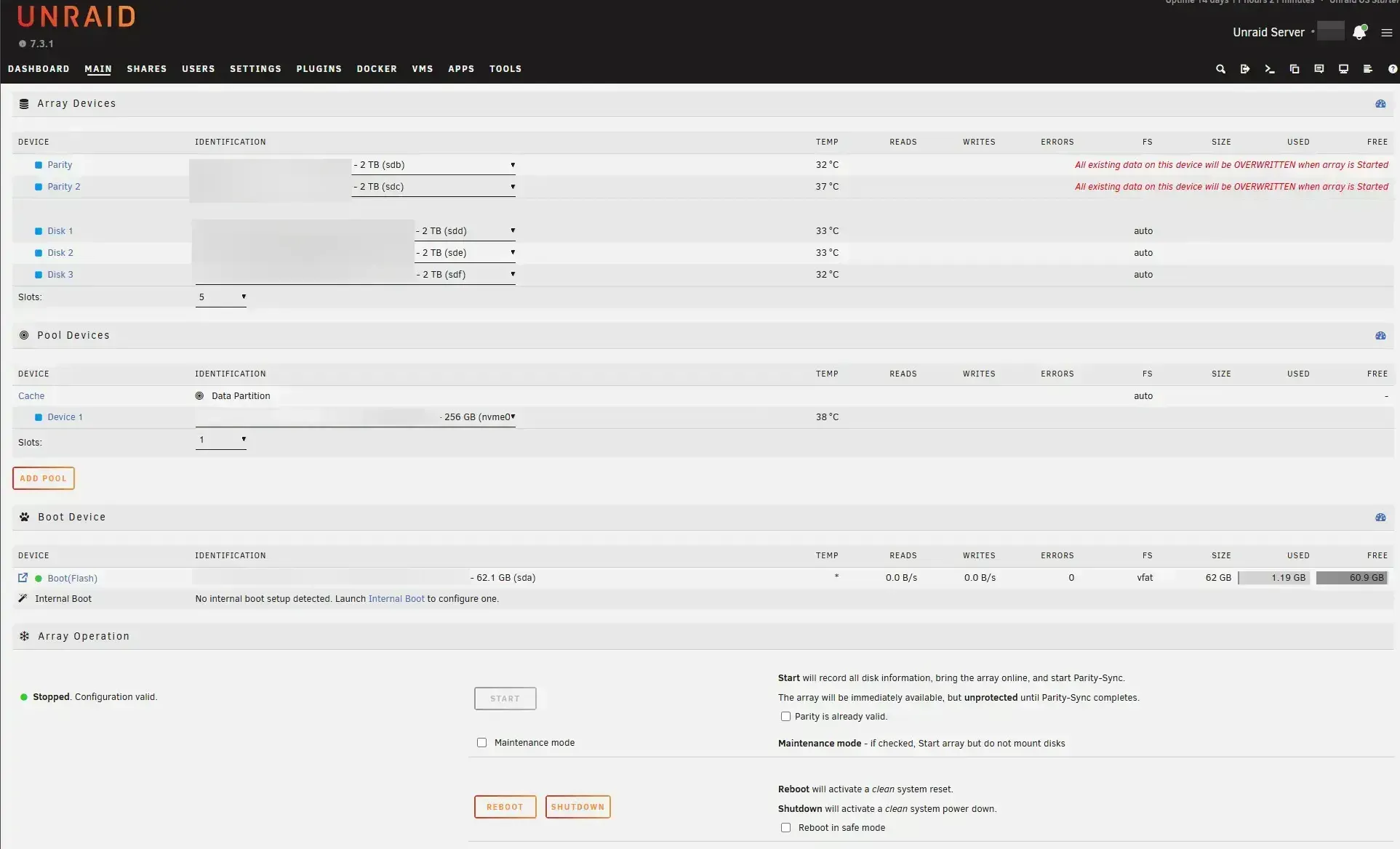1400x849 pixels.
Task: Enable Maintenance mode checkbox
Action: coord(481,743)
